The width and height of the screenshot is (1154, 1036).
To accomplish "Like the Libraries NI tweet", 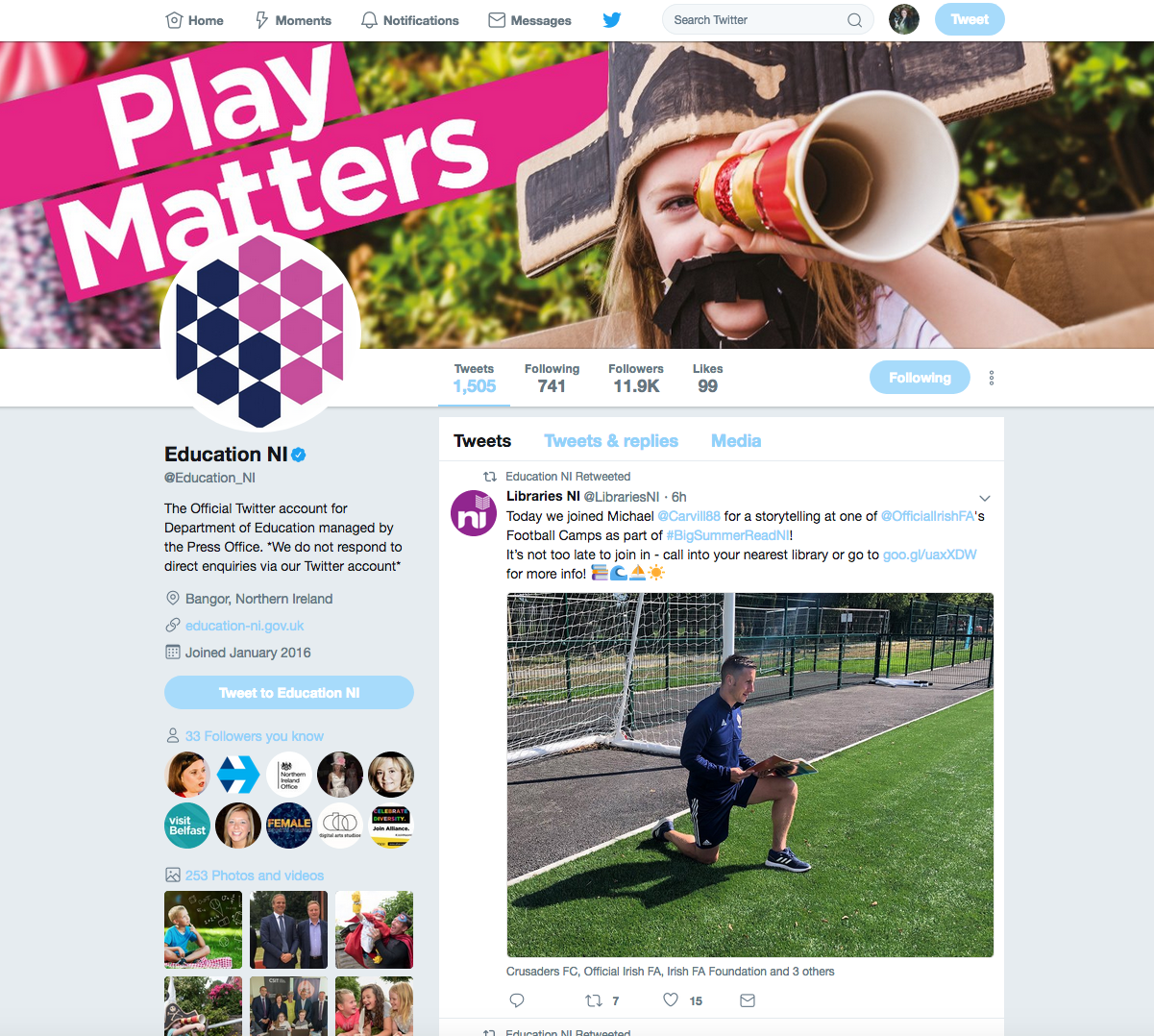I will (x=671, y=999).
